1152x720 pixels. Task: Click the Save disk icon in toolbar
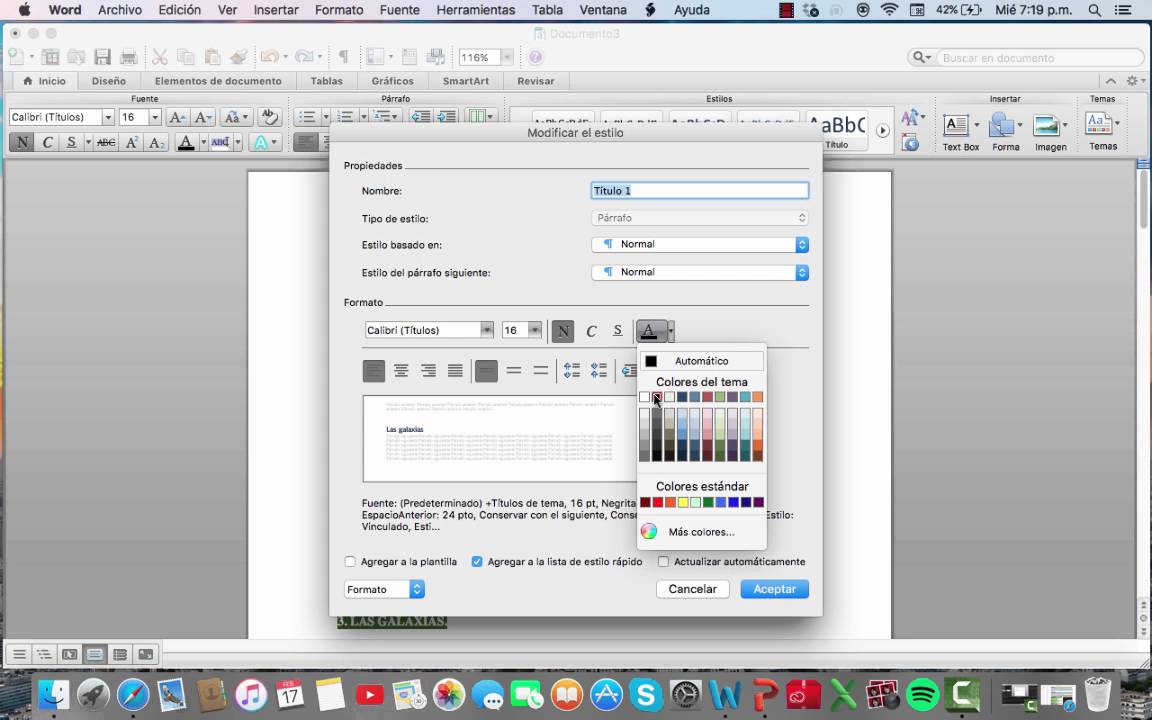point(102,57)
